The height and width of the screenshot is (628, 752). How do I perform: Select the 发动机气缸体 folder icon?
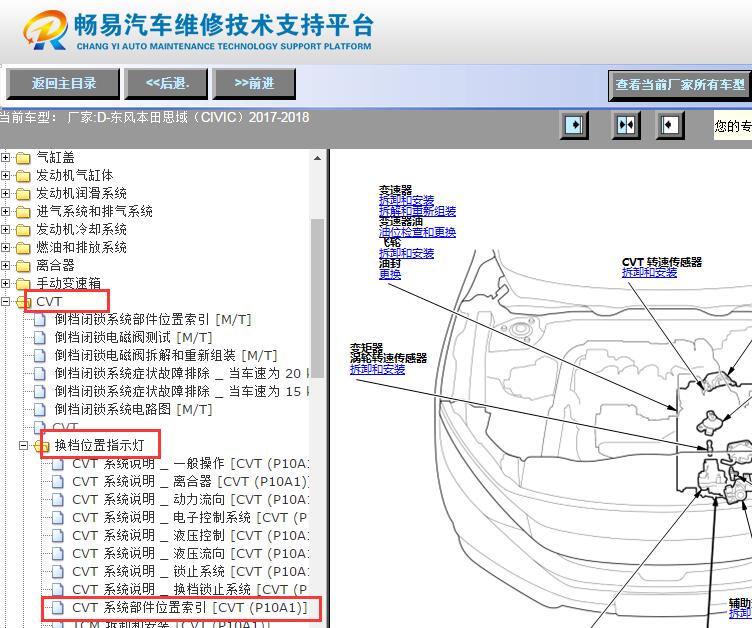[23, 176]
